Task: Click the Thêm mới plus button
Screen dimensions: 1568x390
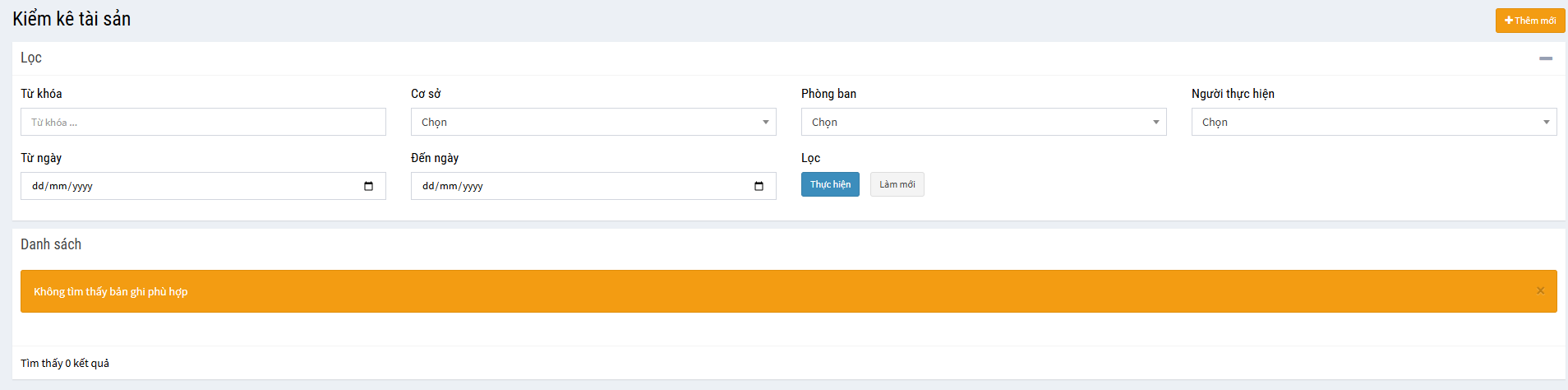Action: (x=1529, y=21)
